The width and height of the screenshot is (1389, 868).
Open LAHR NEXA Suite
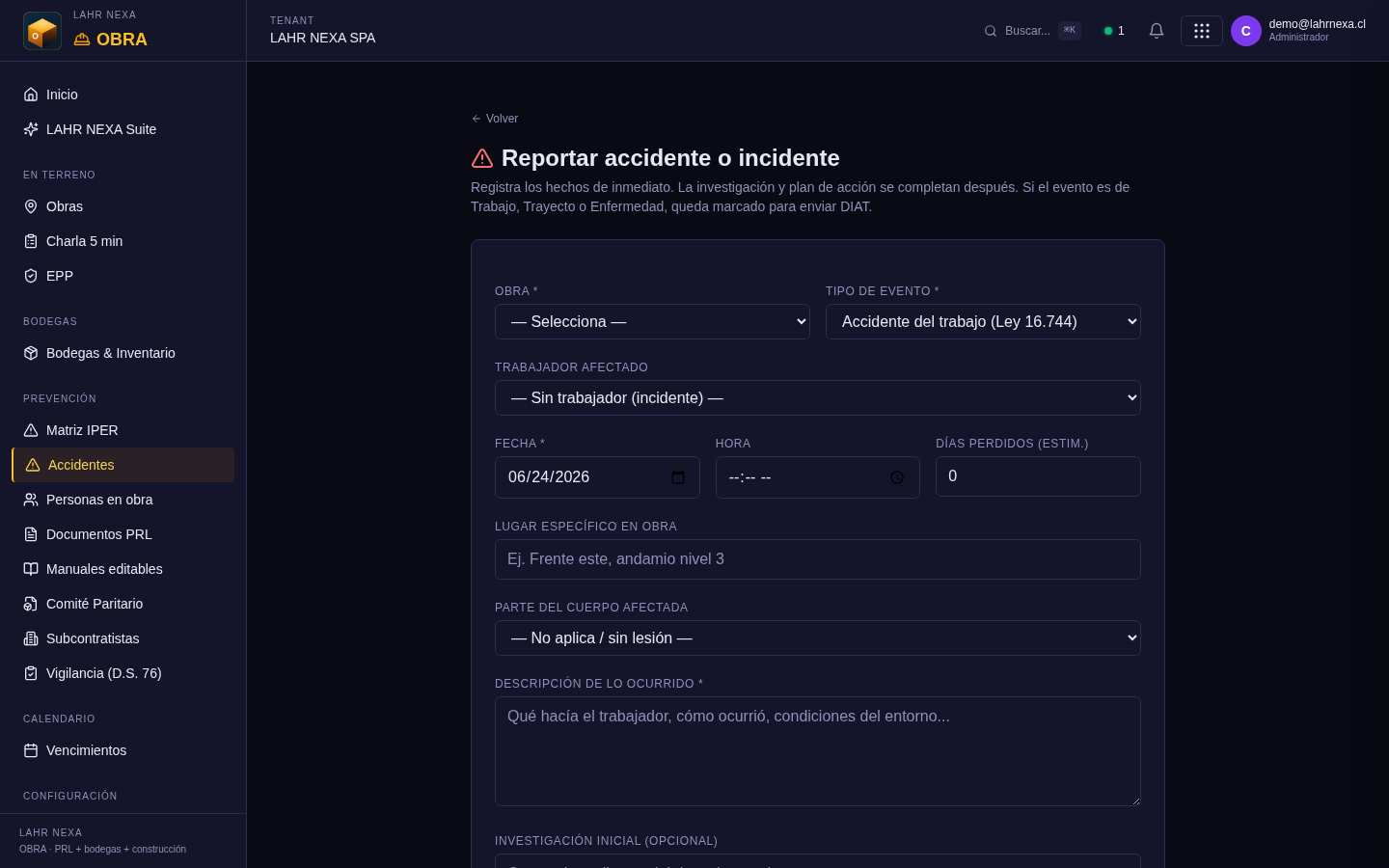pyautogui.click(x=123, y=129)
